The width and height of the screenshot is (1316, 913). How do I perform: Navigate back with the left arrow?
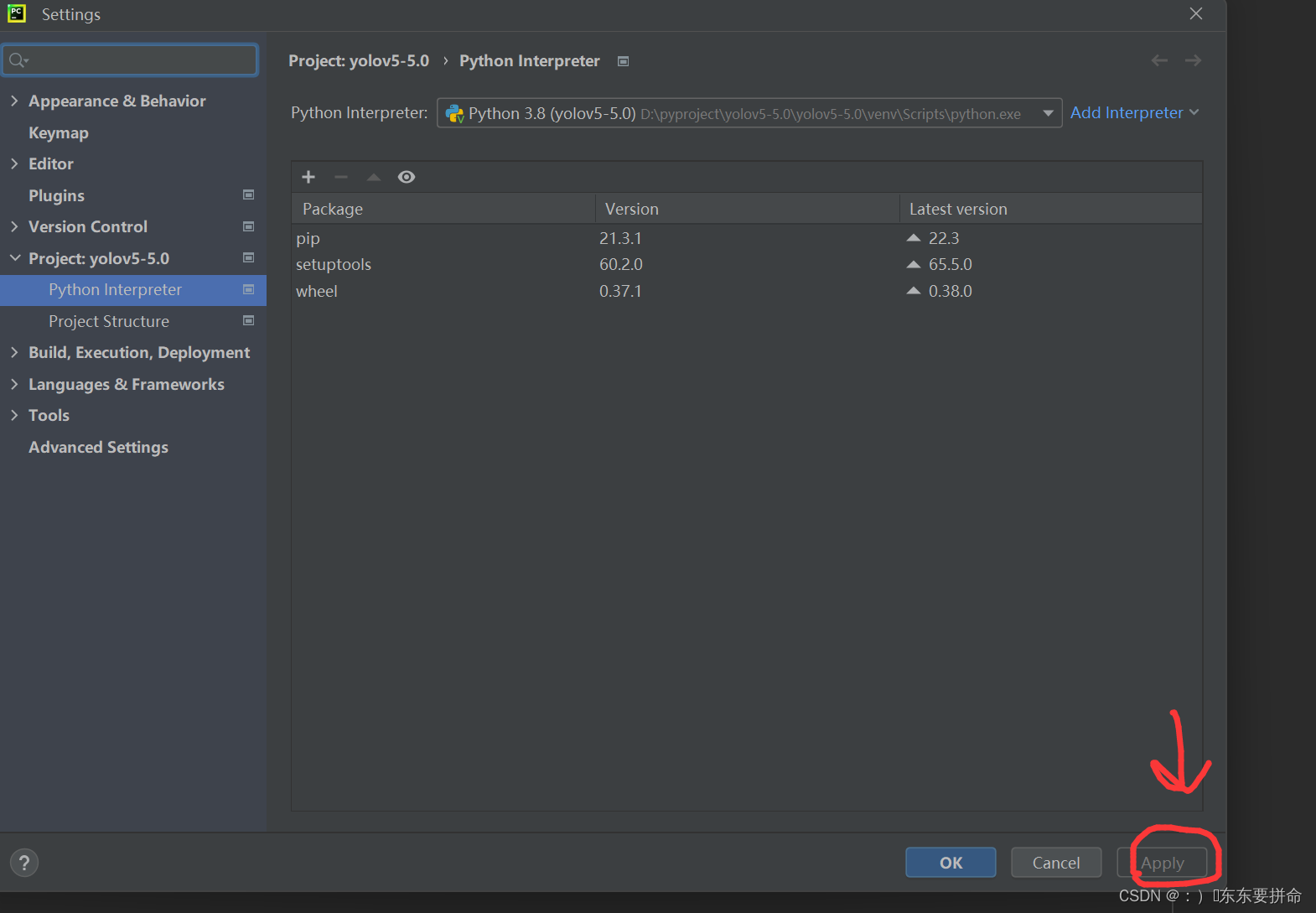tap(1159, 60)
